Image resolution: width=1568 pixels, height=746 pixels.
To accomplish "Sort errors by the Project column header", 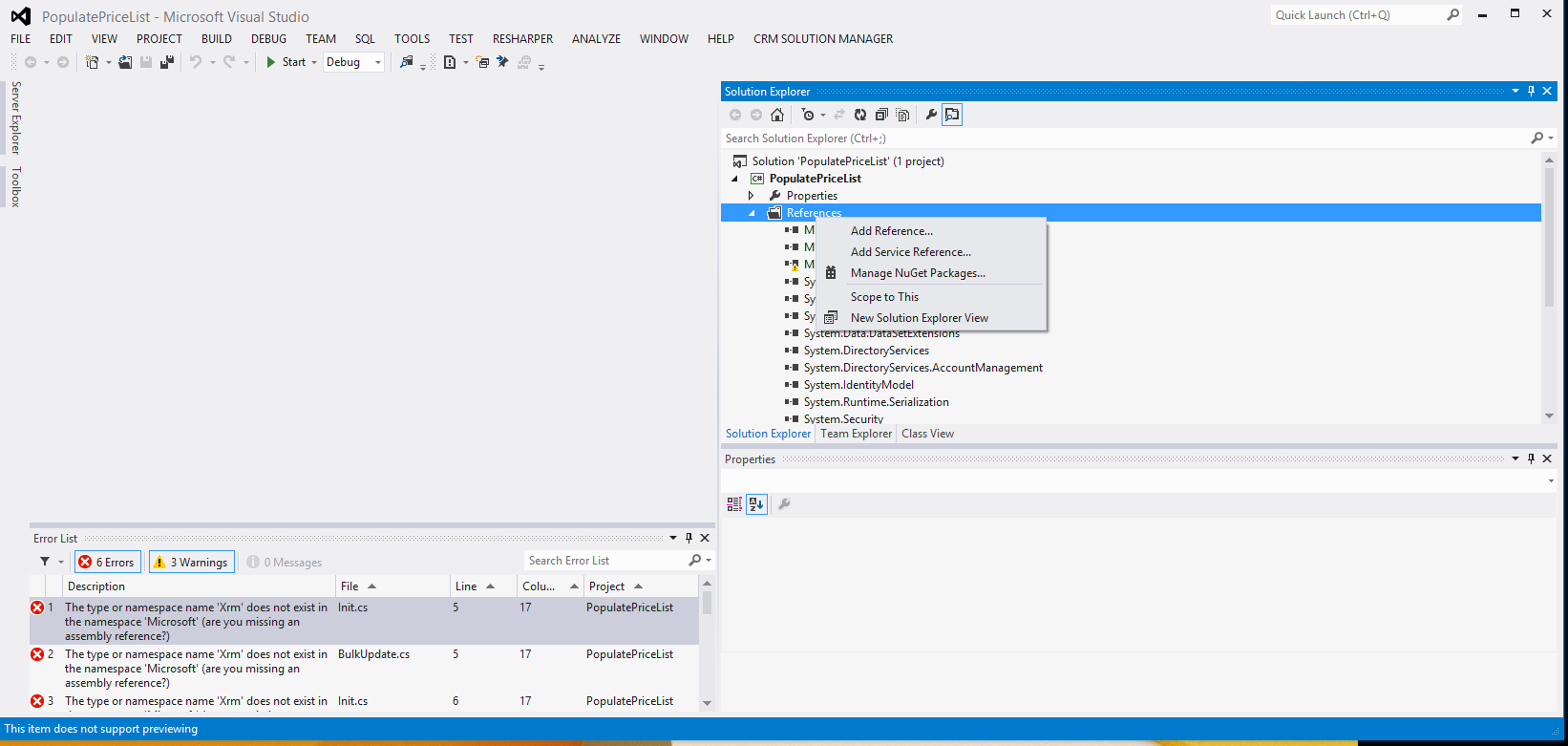I will coord(641,586).
